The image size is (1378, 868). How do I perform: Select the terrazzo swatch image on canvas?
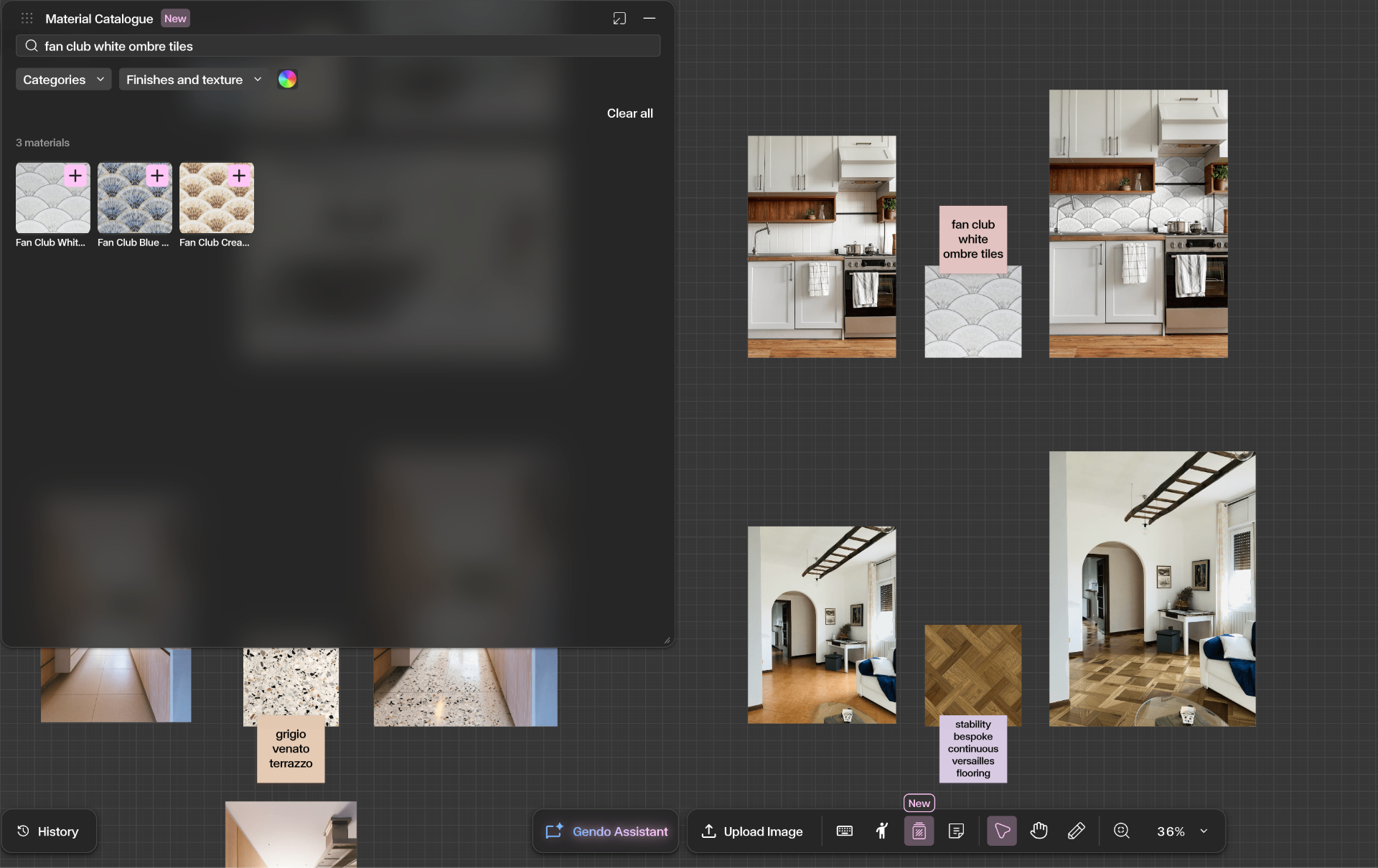tap(291, 681)
